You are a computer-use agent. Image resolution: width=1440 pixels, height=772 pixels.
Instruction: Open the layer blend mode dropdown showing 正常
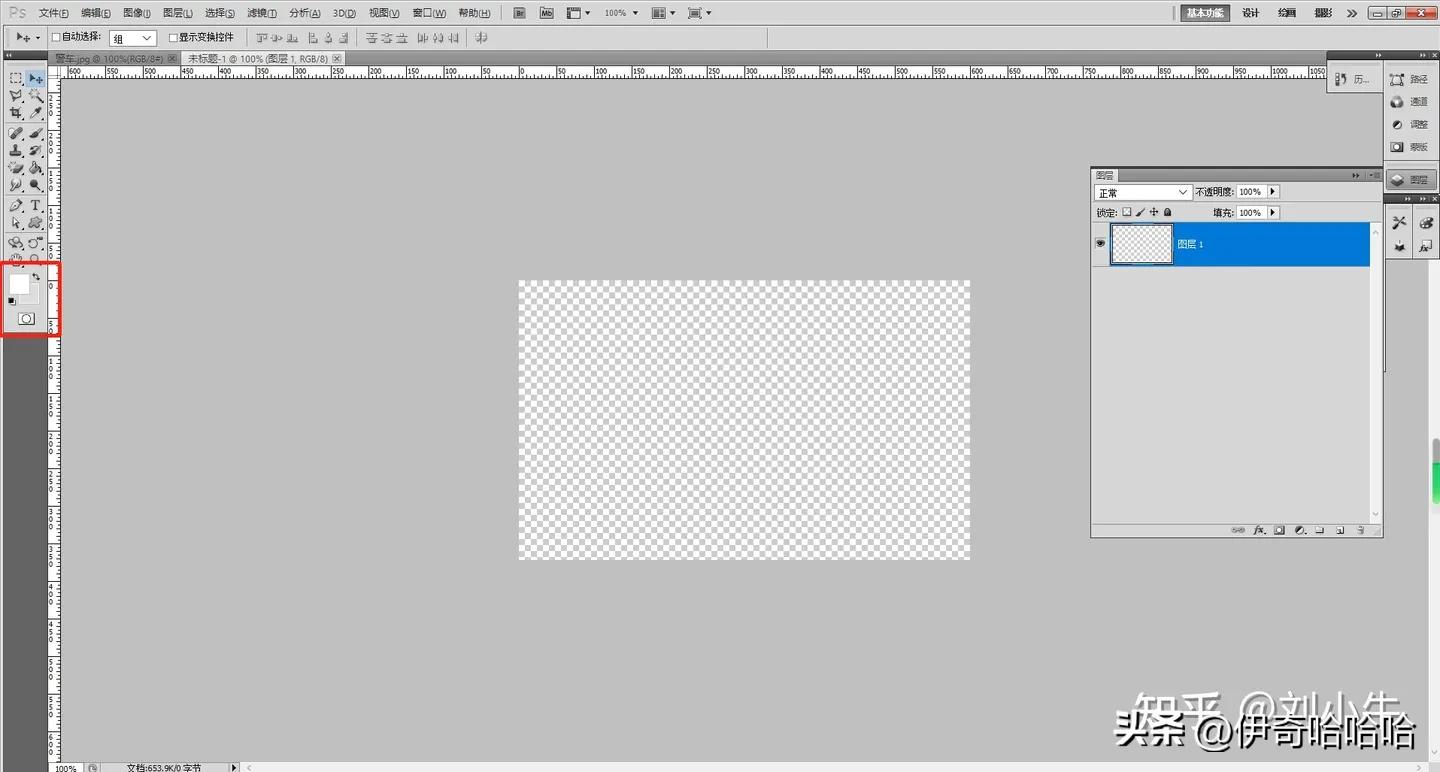(x=1142, y=191)
